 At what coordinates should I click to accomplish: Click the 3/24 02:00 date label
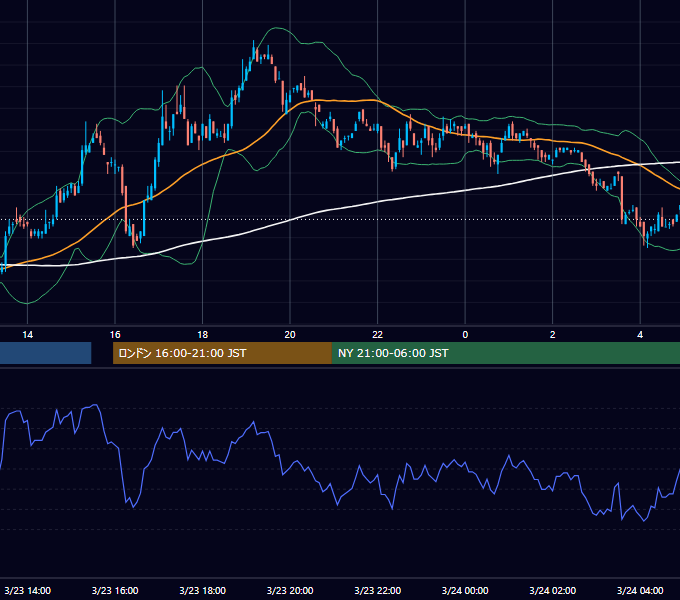coord(552,590)
